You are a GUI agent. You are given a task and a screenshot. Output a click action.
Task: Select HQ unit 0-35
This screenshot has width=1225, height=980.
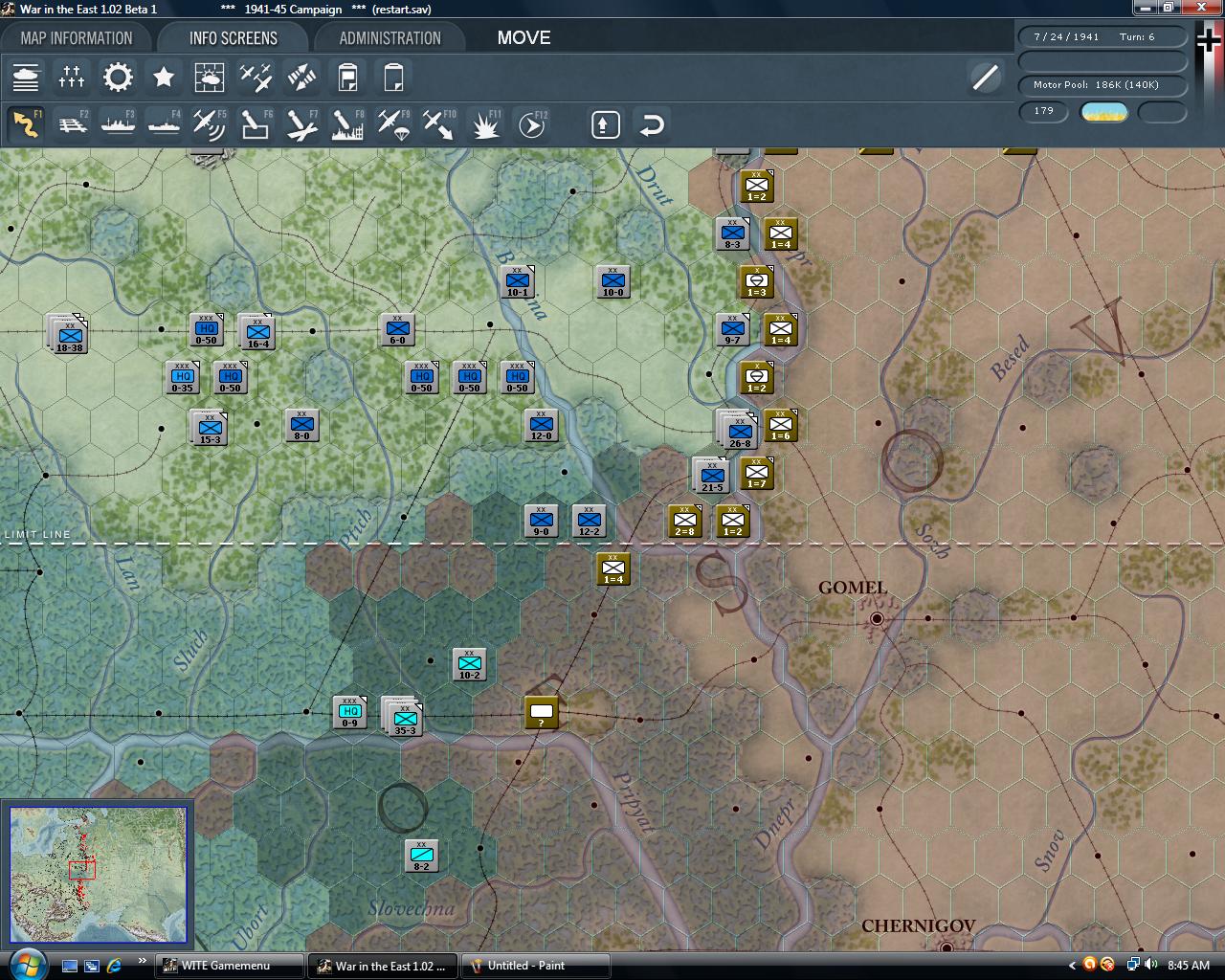coord(182,377)
